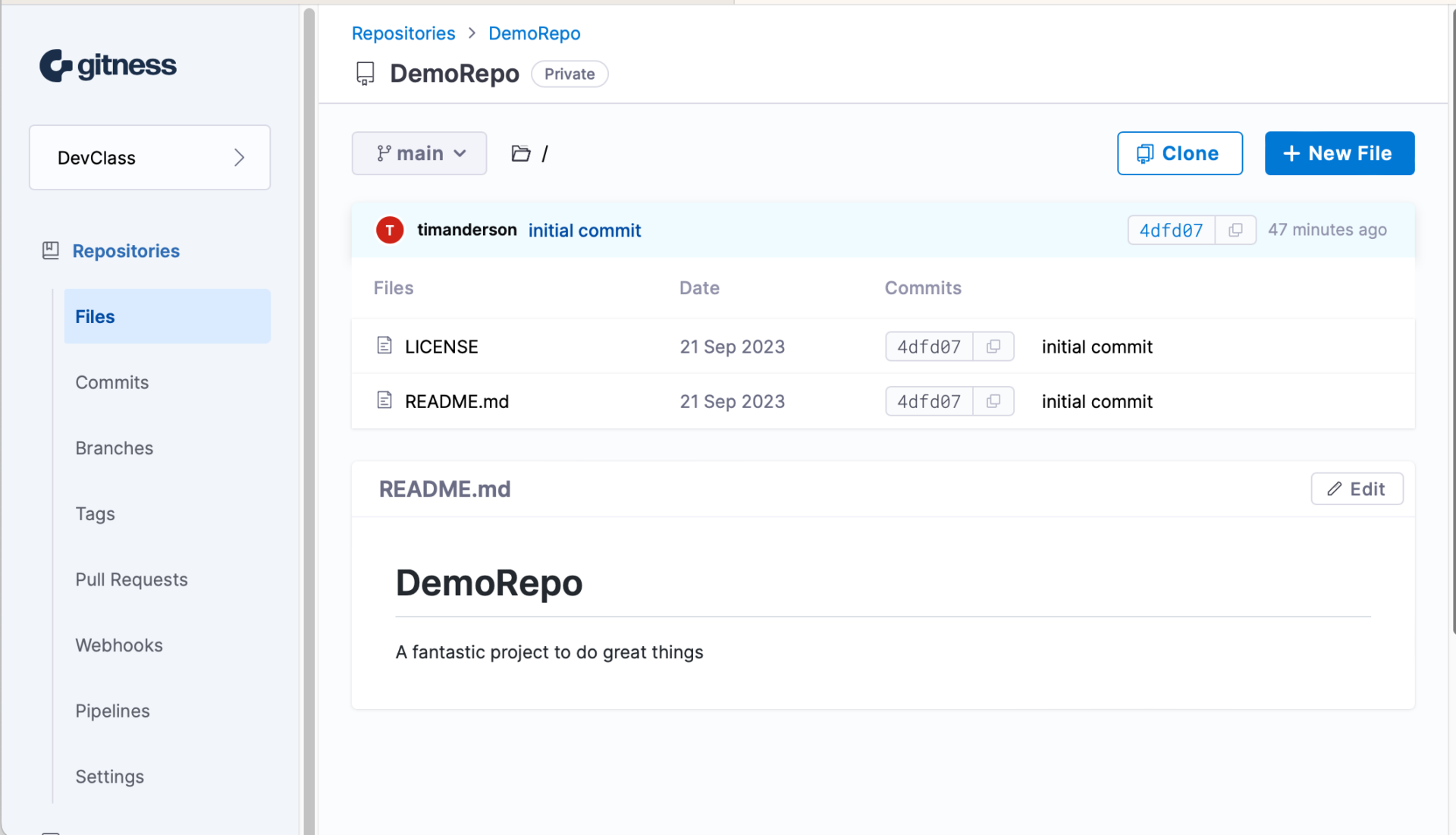Click the README.md file icon
Viewport: 1456px width, 835px height.
tap(384, 400)
